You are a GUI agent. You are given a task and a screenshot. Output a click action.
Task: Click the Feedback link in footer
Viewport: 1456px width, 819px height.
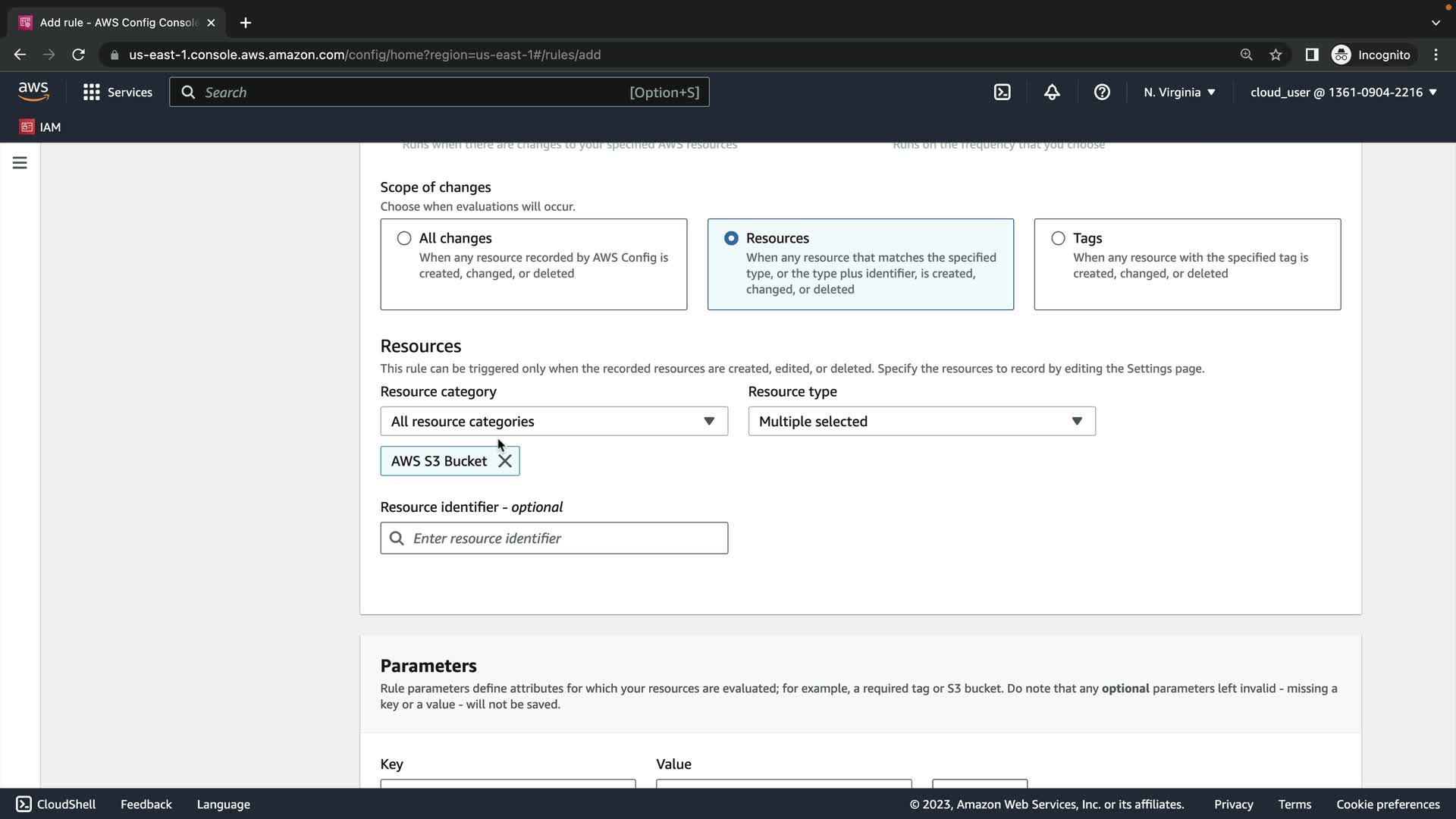pos(146,804)
